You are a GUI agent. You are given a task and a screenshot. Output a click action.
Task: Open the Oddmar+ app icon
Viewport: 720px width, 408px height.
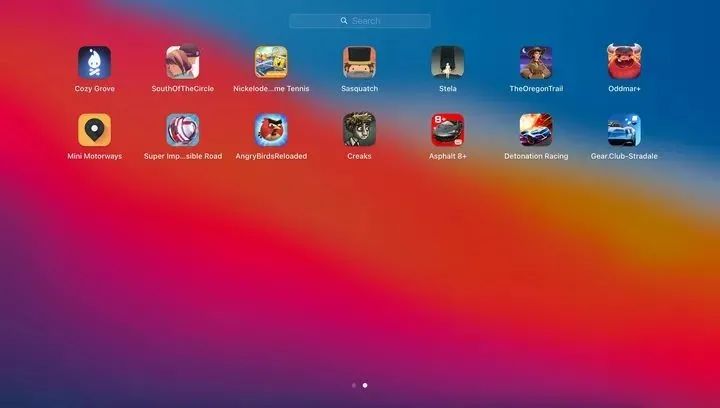coord(624,61)
